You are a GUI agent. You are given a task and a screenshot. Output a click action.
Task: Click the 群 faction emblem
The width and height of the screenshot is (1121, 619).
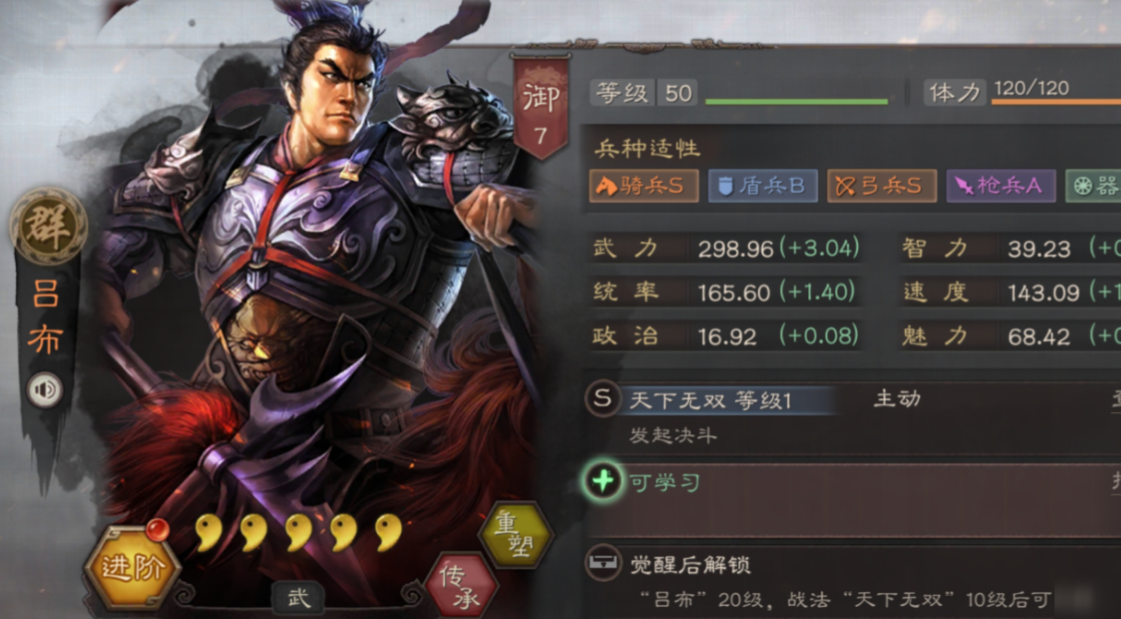pos(49,227)
